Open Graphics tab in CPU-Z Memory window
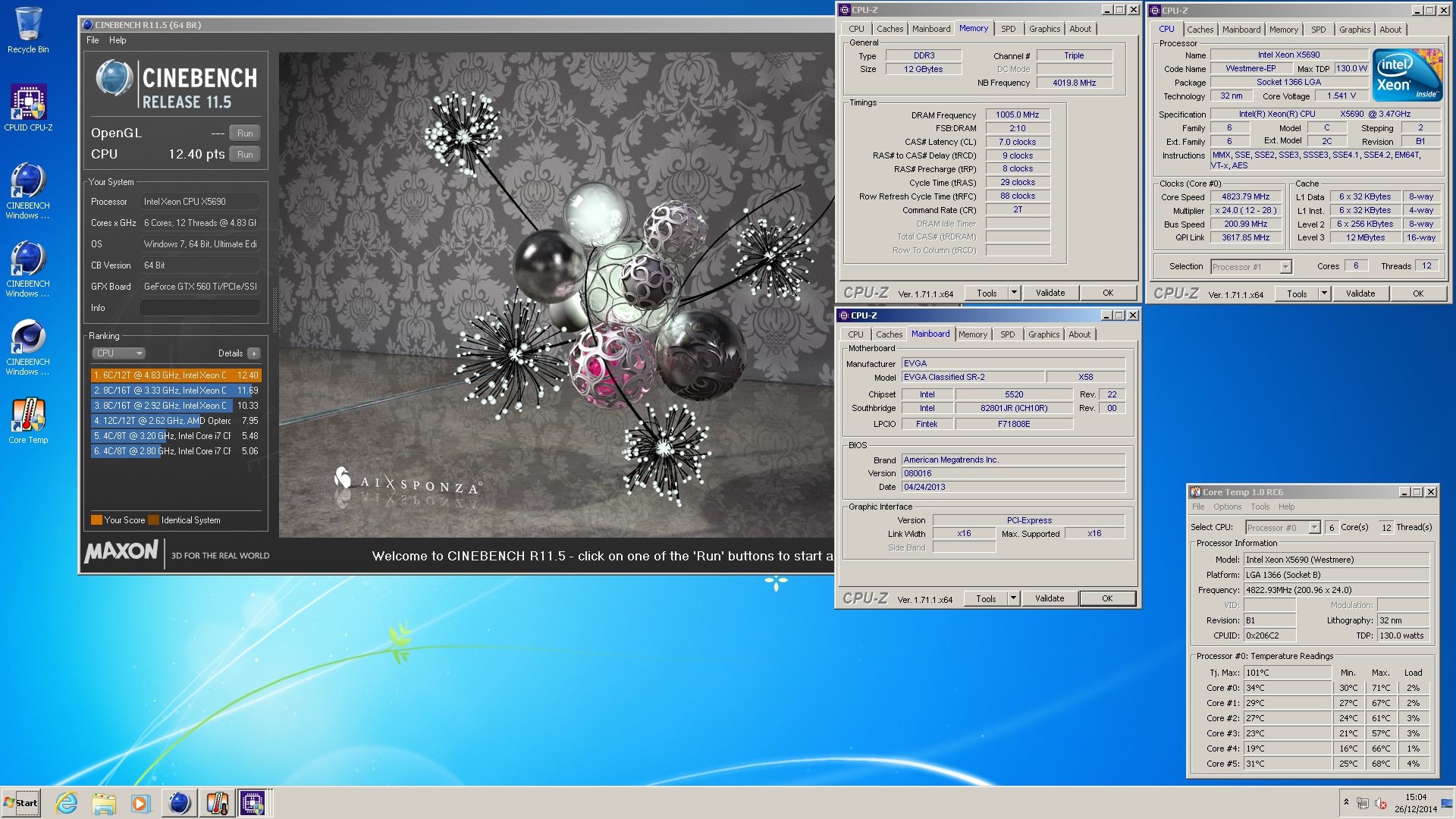The image size is (1456, 819). point(1044,29)
